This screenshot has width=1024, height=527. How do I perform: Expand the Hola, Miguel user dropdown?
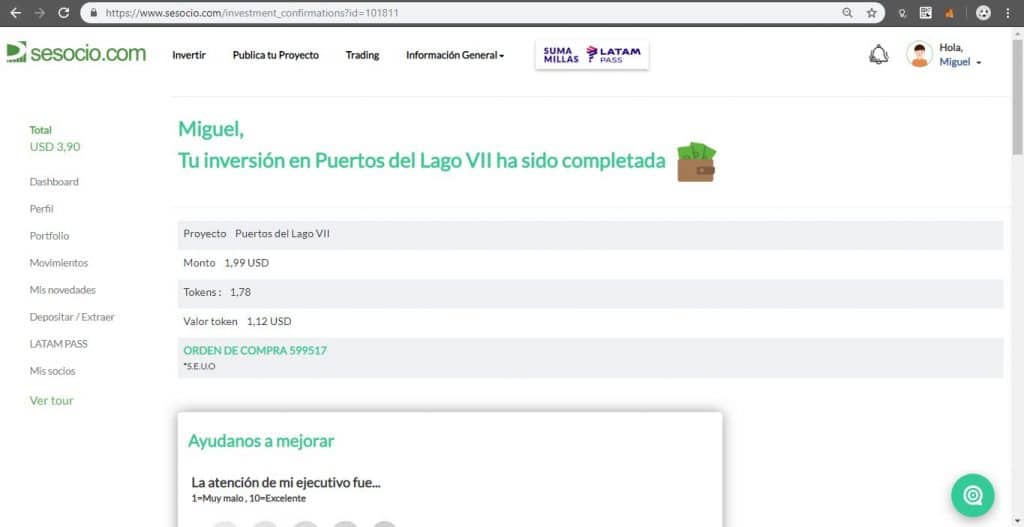click(960, 55)
